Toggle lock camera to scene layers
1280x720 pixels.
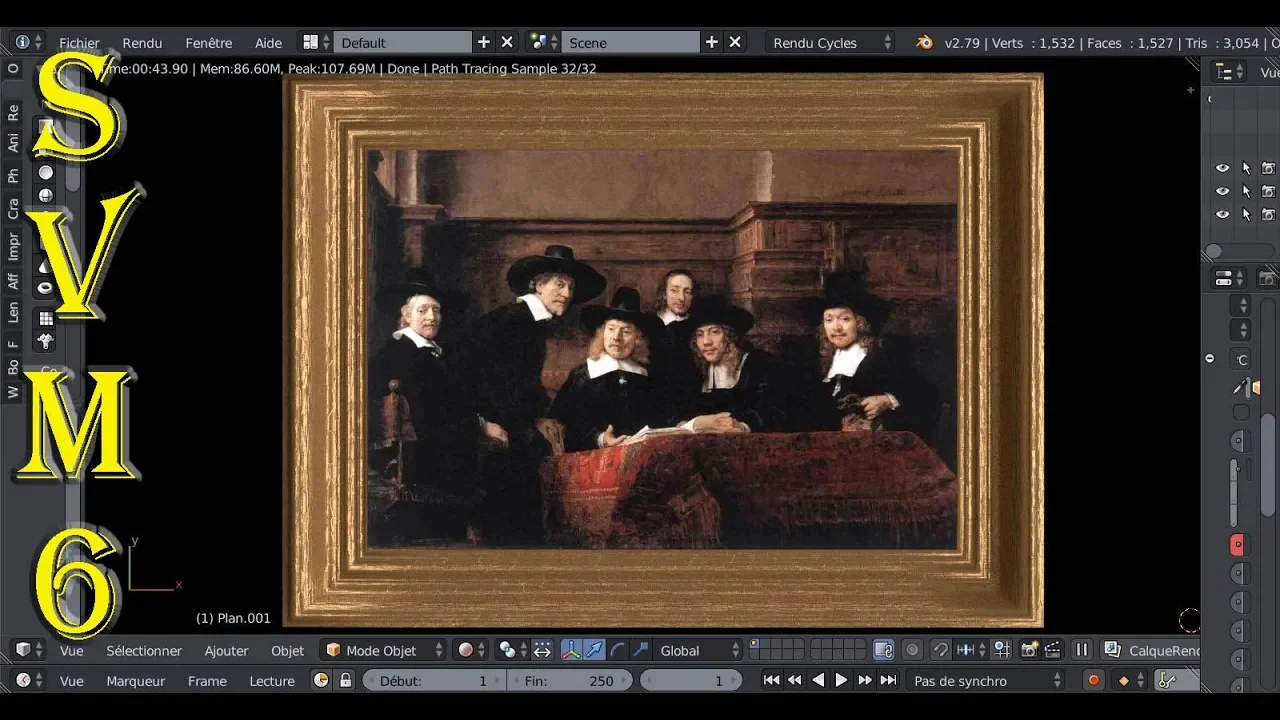884,650
